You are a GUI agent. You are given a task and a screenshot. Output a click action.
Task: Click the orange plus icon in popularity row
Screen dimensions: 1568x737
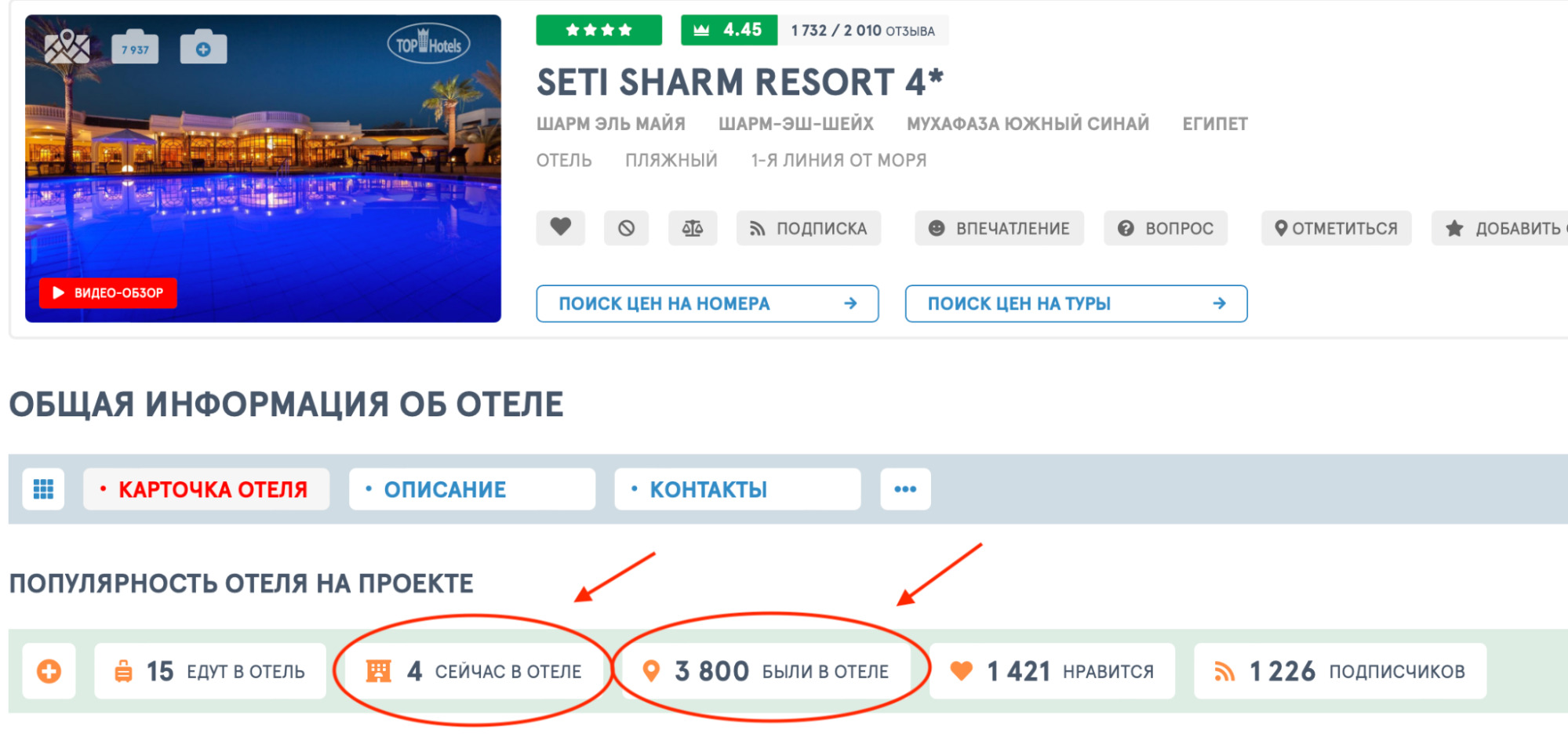pyautogui.click(x=49, y=671)
